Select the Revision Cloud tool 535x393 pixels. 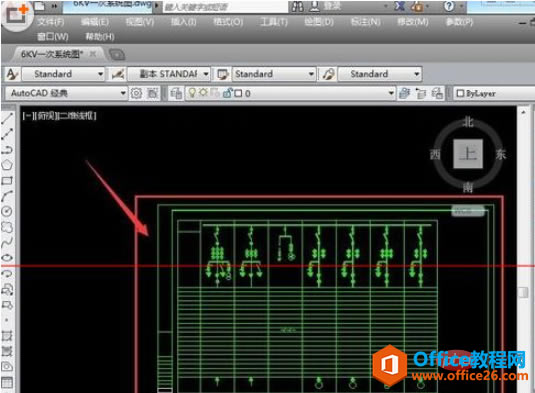(x=7, y=227)
